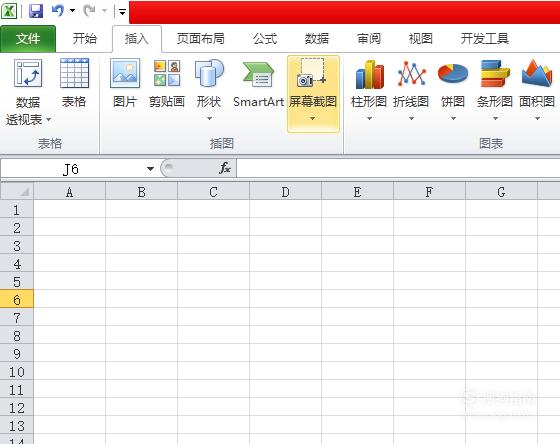Click the 柱形图 column chart icon

369,74
